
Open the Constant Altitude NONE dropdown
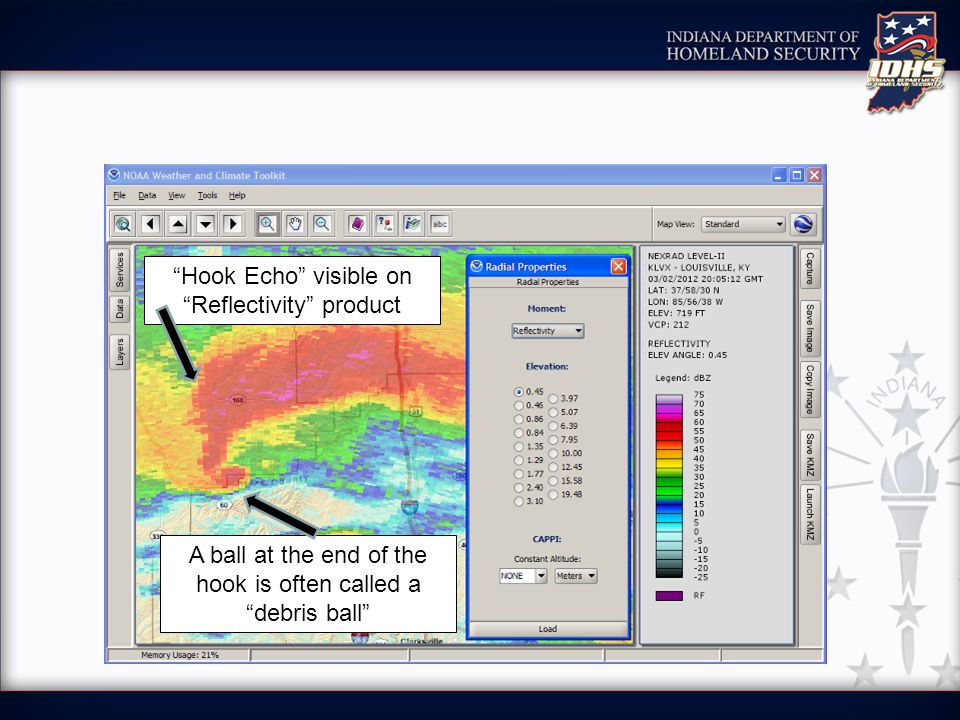523,576
